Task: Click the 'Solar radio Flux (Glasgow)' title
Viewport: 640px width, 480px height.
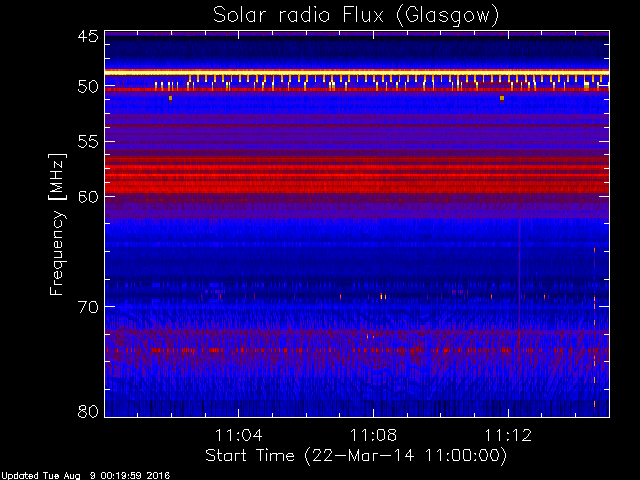Action: [356, 16]
